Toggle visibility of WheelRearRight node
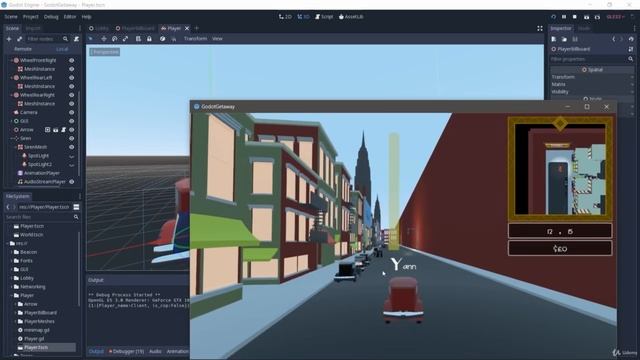 (x=71, y=95)
